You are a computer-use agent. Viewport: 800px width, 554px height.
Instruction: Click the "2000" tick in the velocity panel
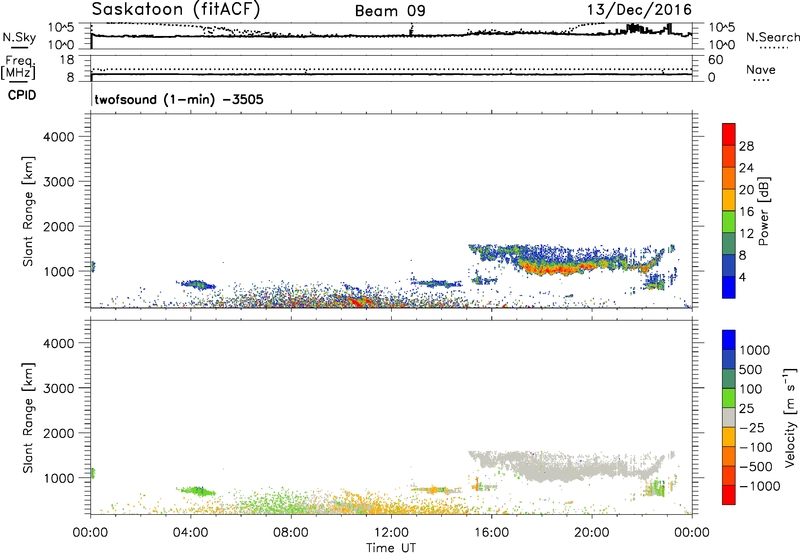pos(58,433)
